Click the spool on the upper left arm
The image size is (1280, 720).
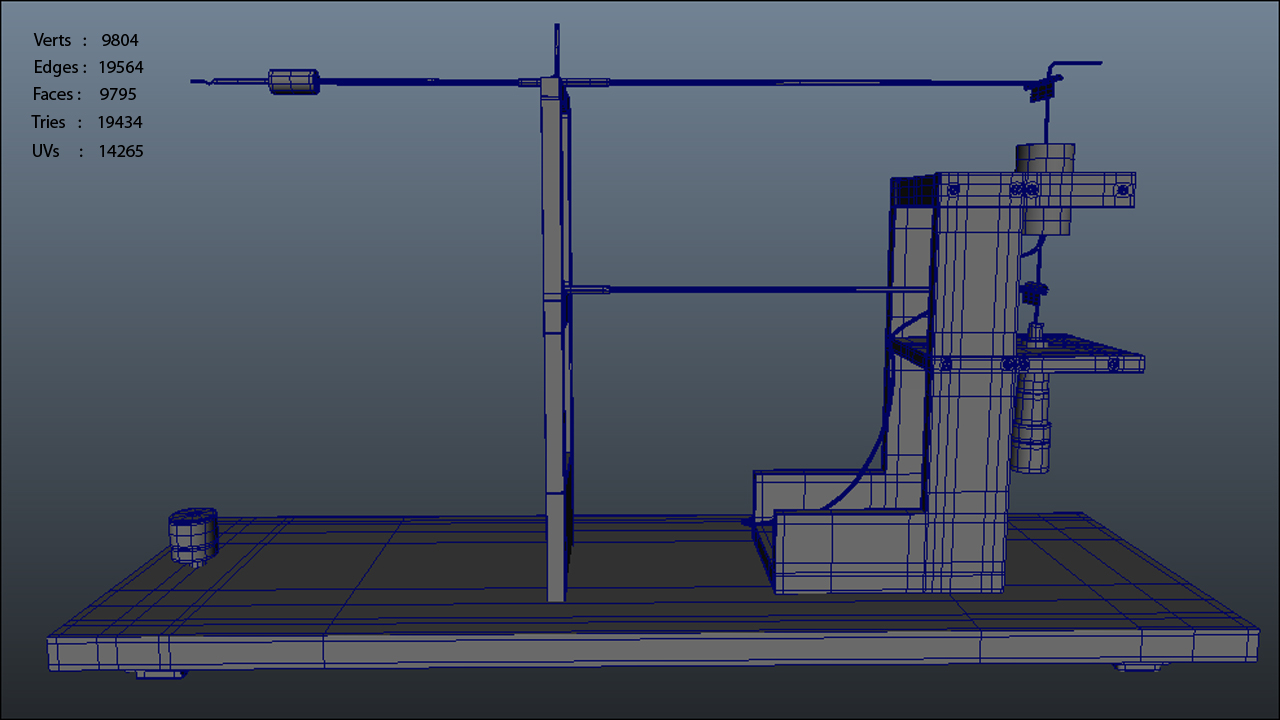coord(293,81)
